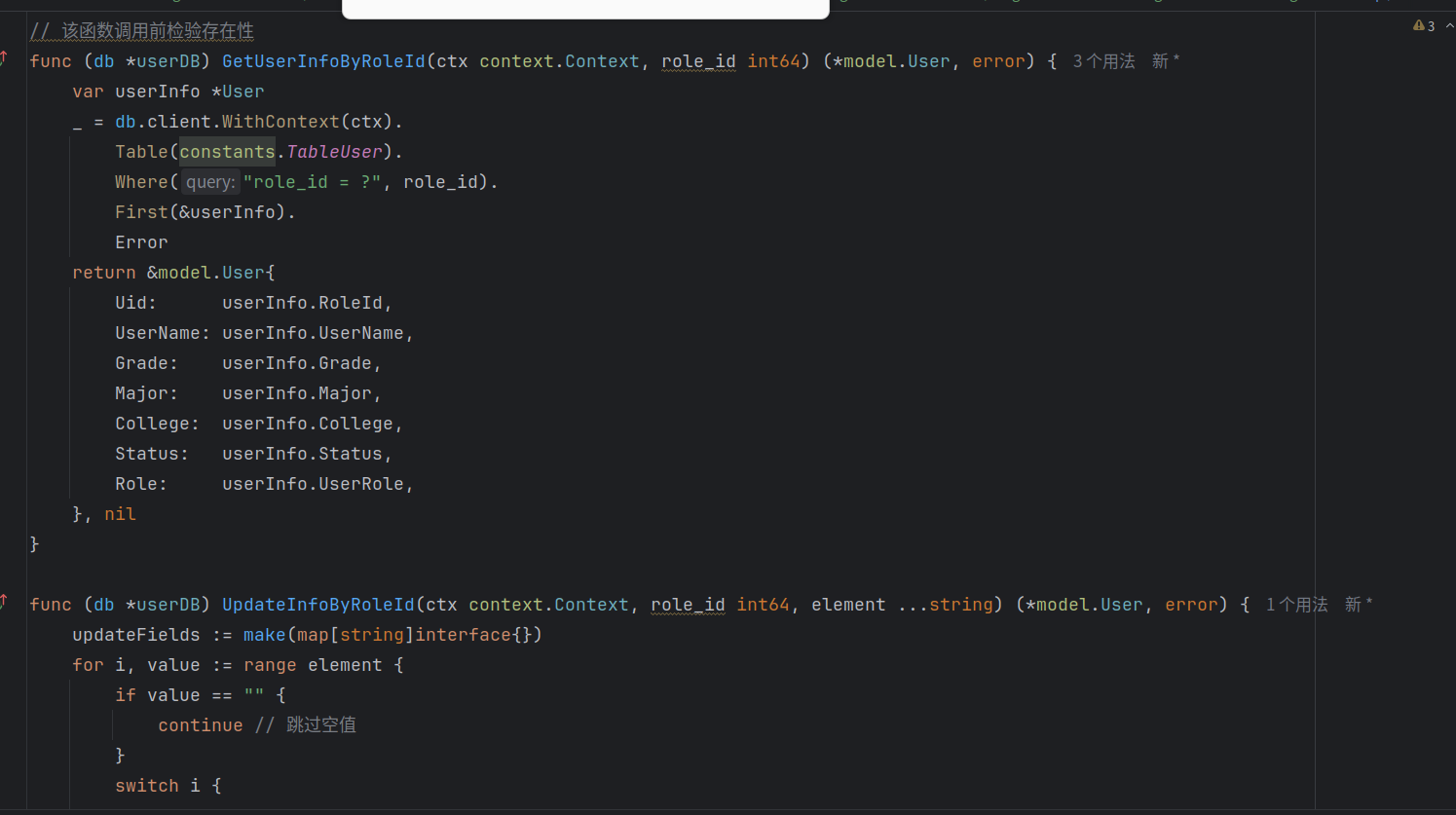Click the UserName: struct field key

click(x=163, y=333)
